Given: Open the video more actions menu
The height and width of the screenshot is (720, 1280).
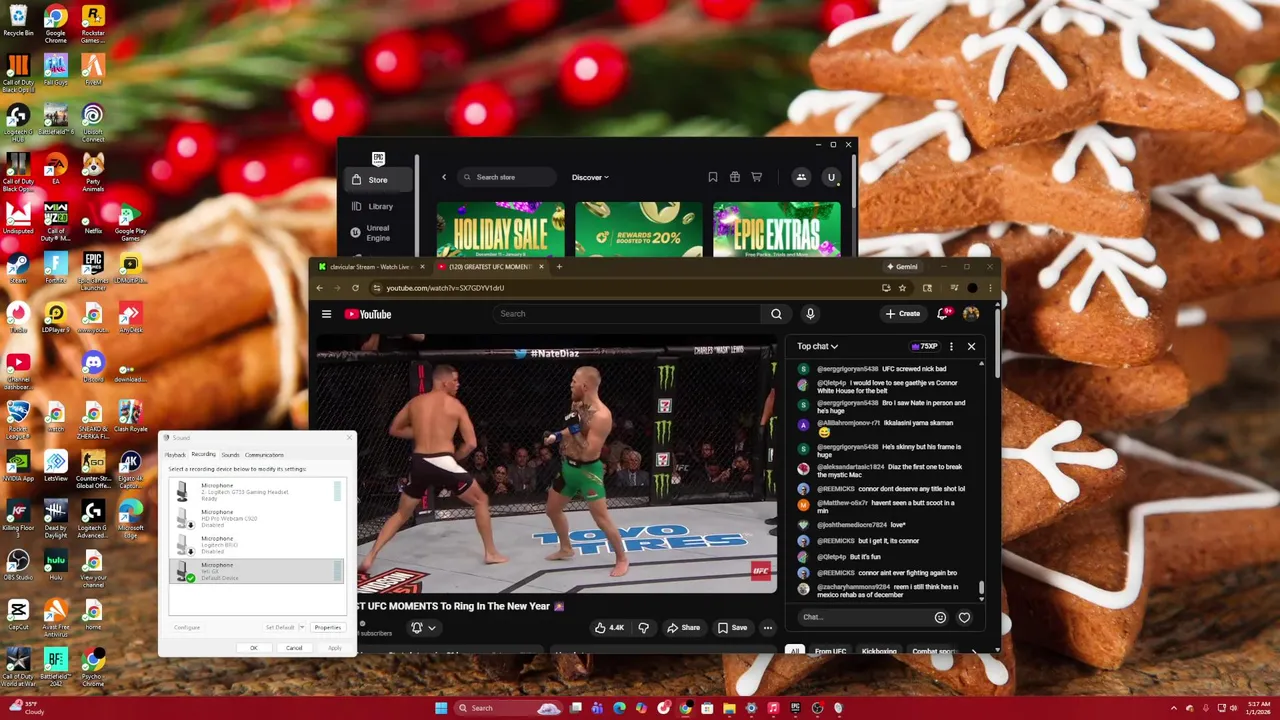Looking at the screenshot, I should coord(768,628).
